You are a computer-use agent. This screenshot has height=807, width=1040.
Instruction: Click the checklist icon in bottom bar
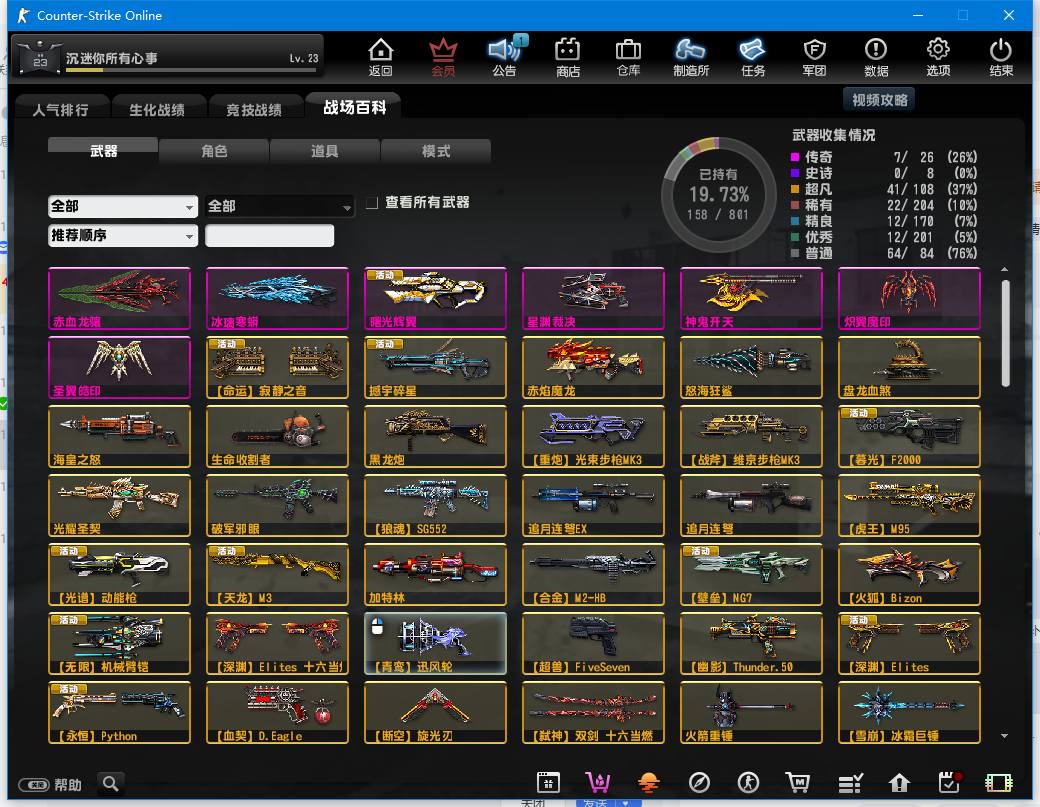[850, 783]
